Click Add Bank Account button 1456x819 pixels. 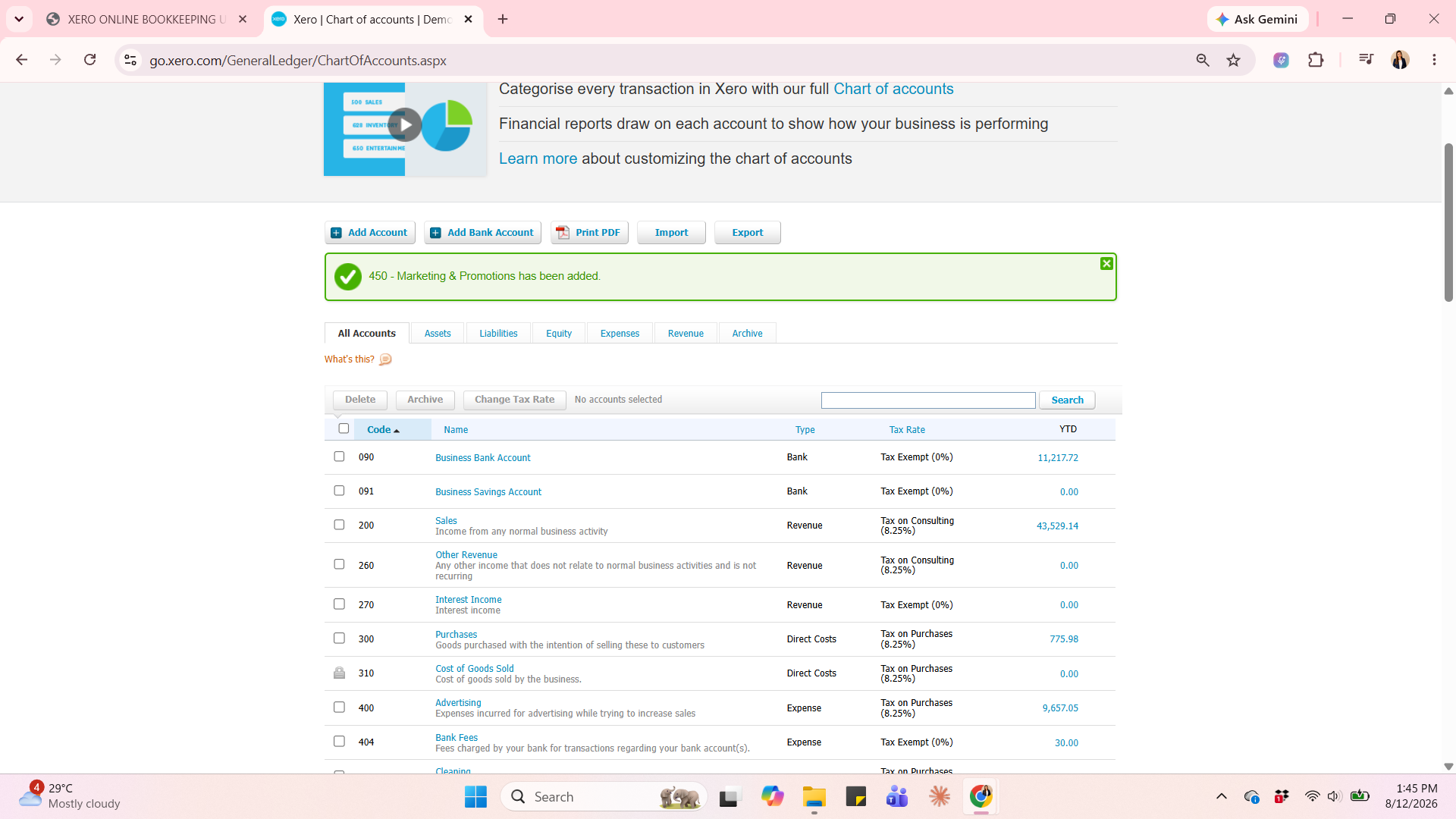click(x=482, y=233)
